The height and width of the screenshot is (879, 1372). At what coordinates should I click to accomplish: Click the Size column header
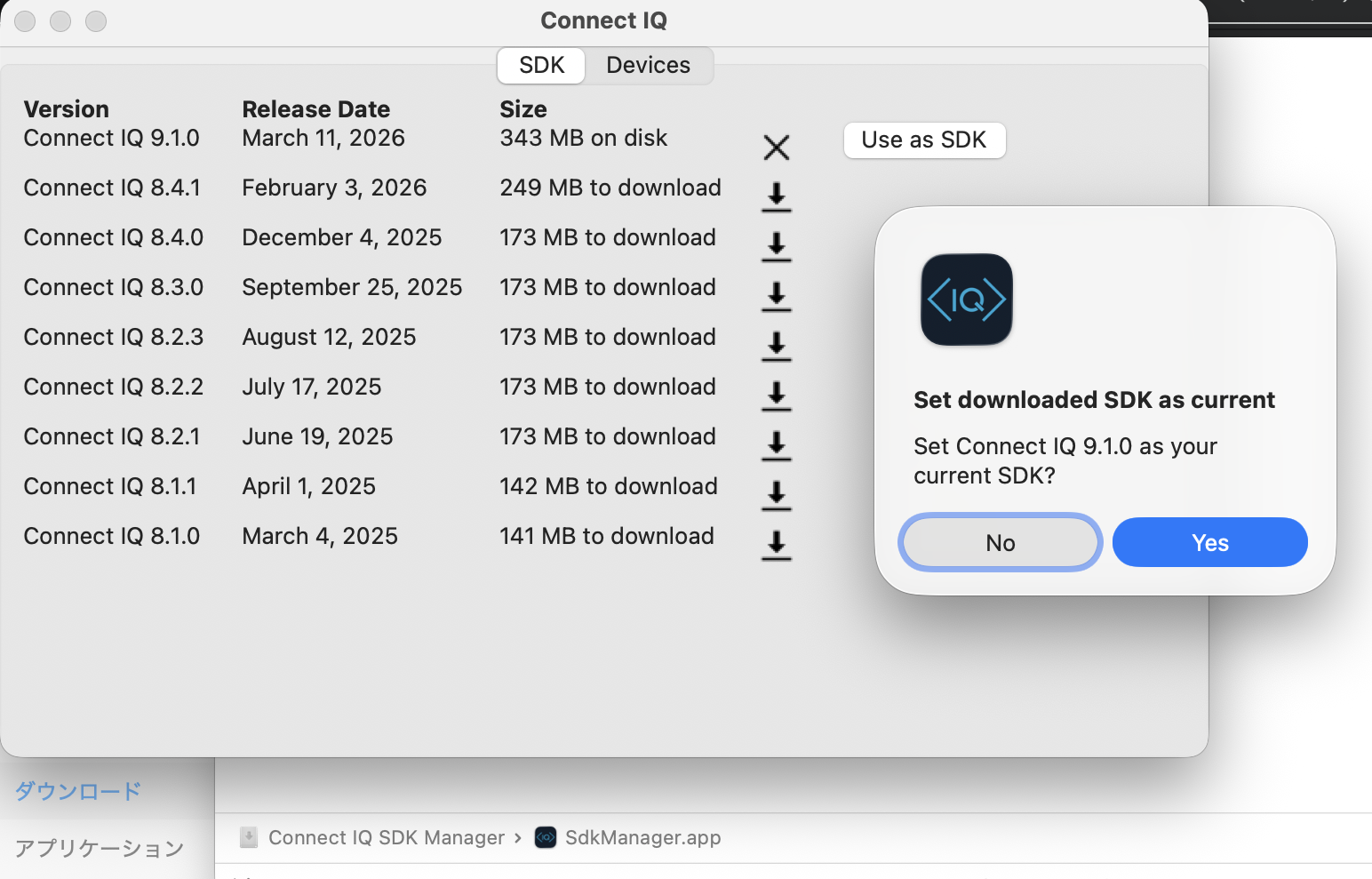click(x=523, y=109)
